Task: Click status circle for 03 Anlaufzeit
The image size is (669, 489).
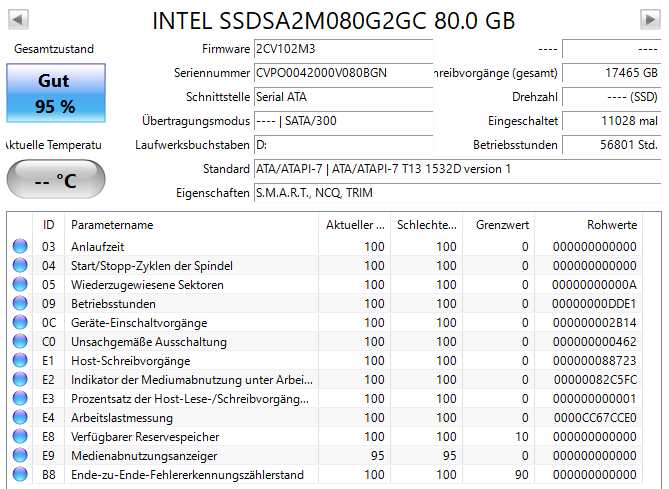Action: coord(20,246)
